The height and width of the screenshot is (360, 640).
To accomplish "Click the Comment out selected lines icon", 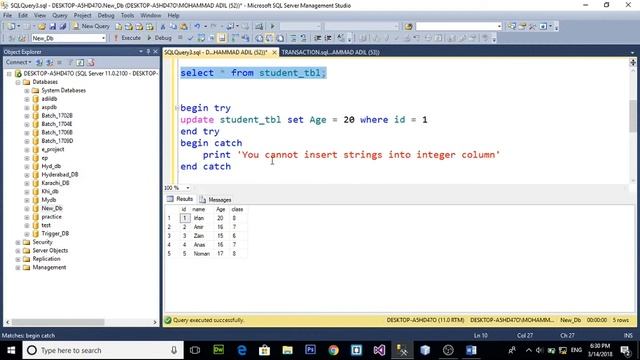I will pos(293,38).
